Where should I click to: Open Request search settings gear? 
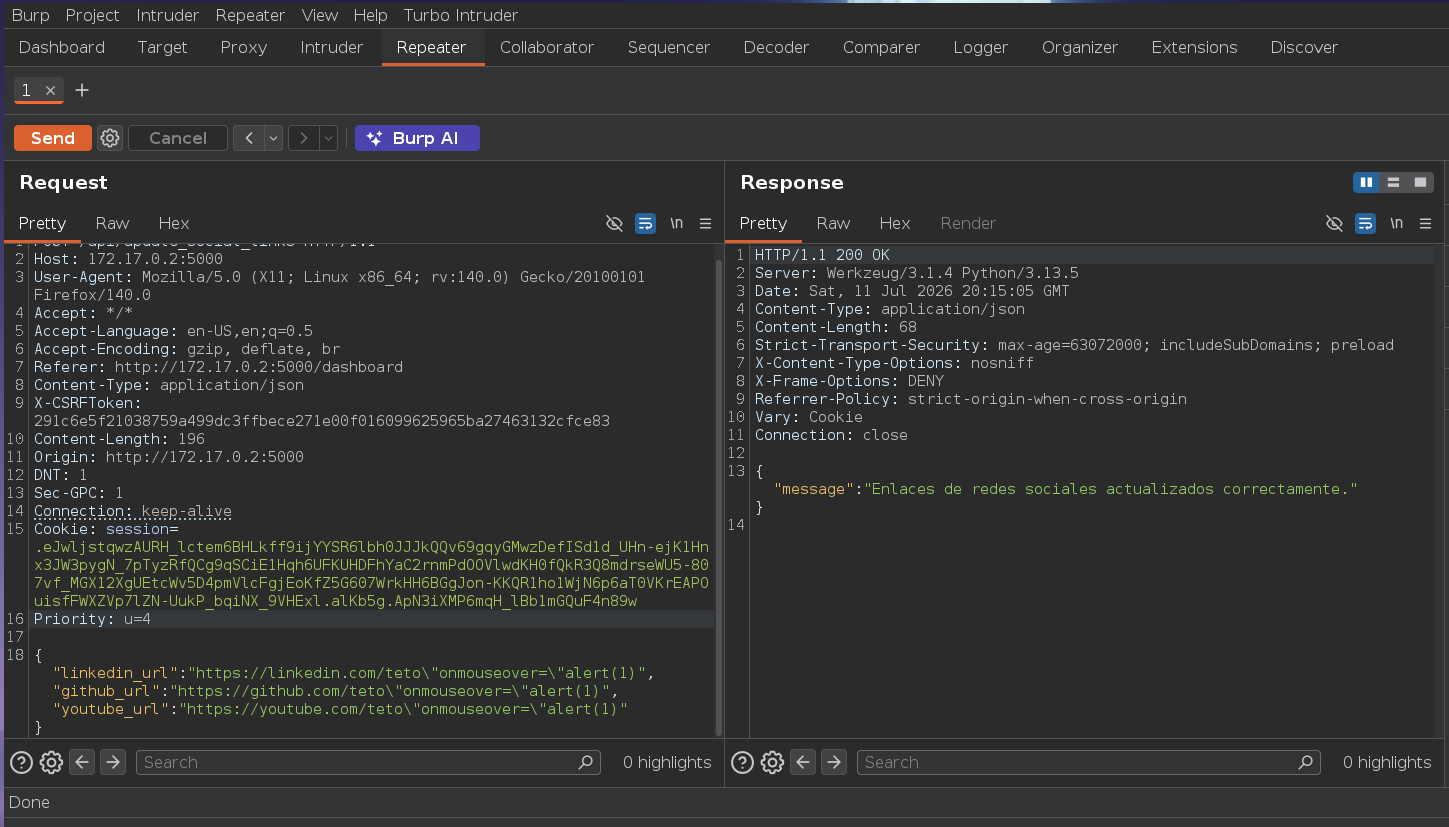[51, 763]
